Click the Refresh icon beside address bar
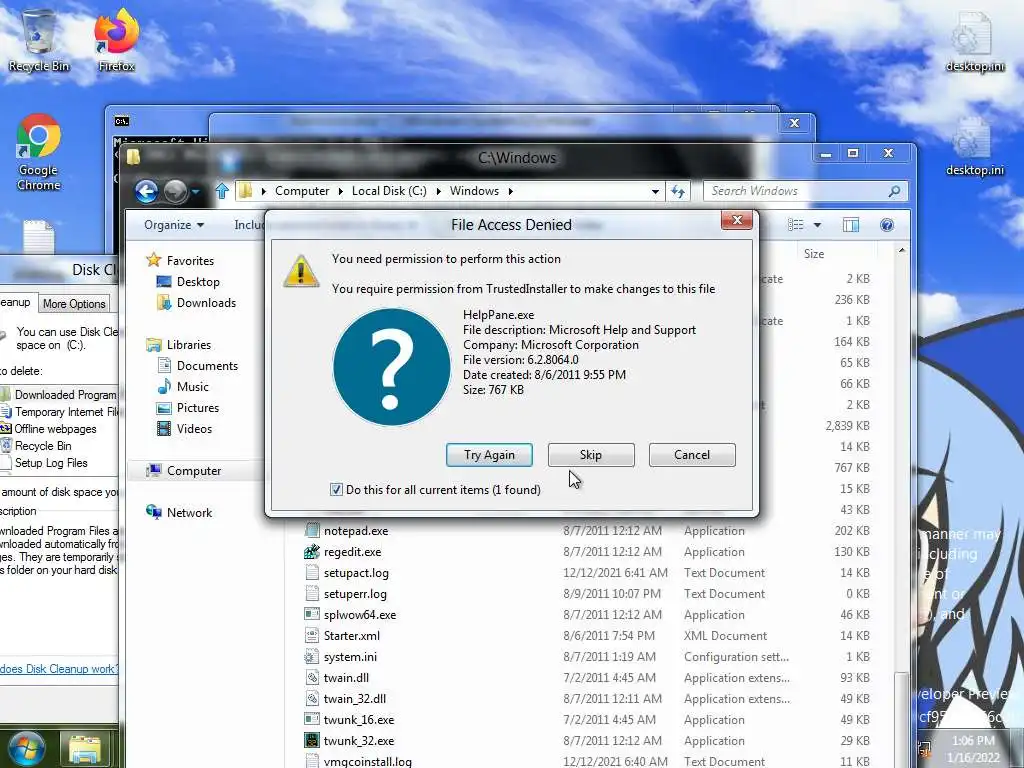Viewport: 1024px width, 768px height. [x=678, y=191]
